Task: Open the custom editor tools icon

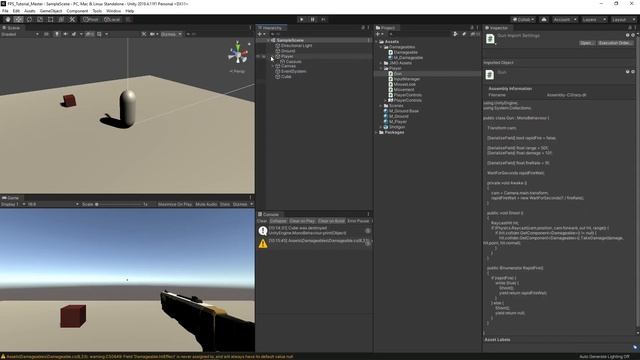Action: 72,20
